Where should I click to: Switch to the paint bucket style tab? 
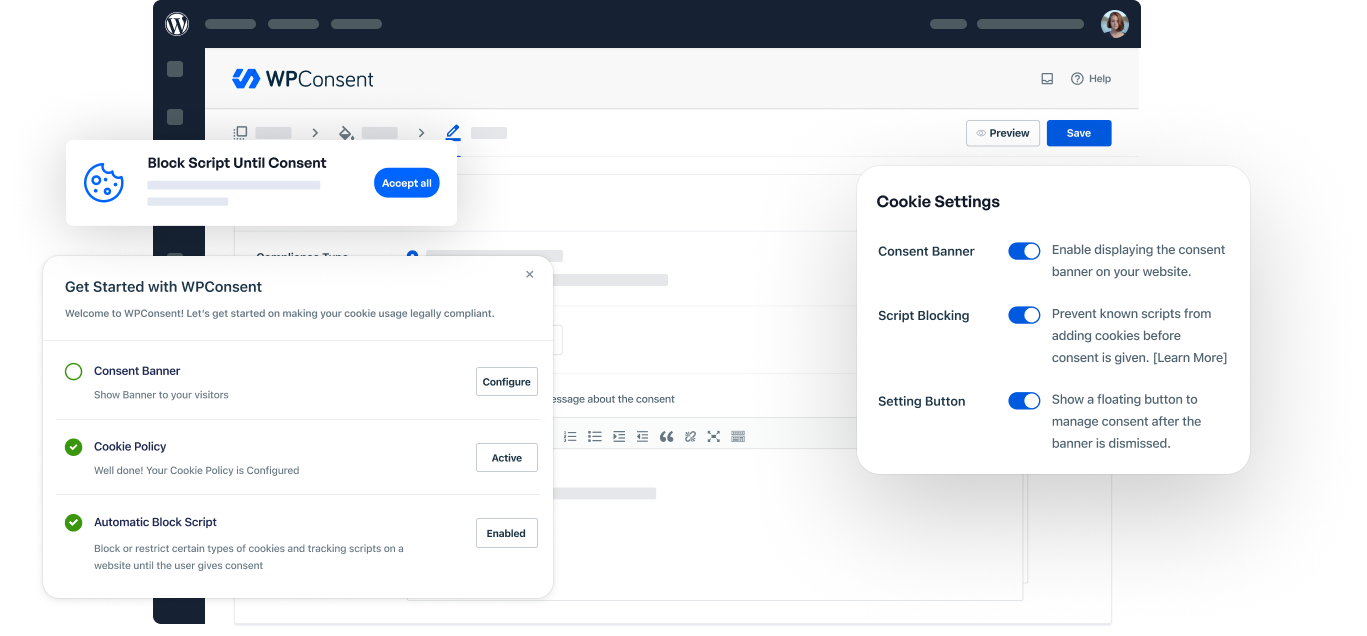coord(346,133)
